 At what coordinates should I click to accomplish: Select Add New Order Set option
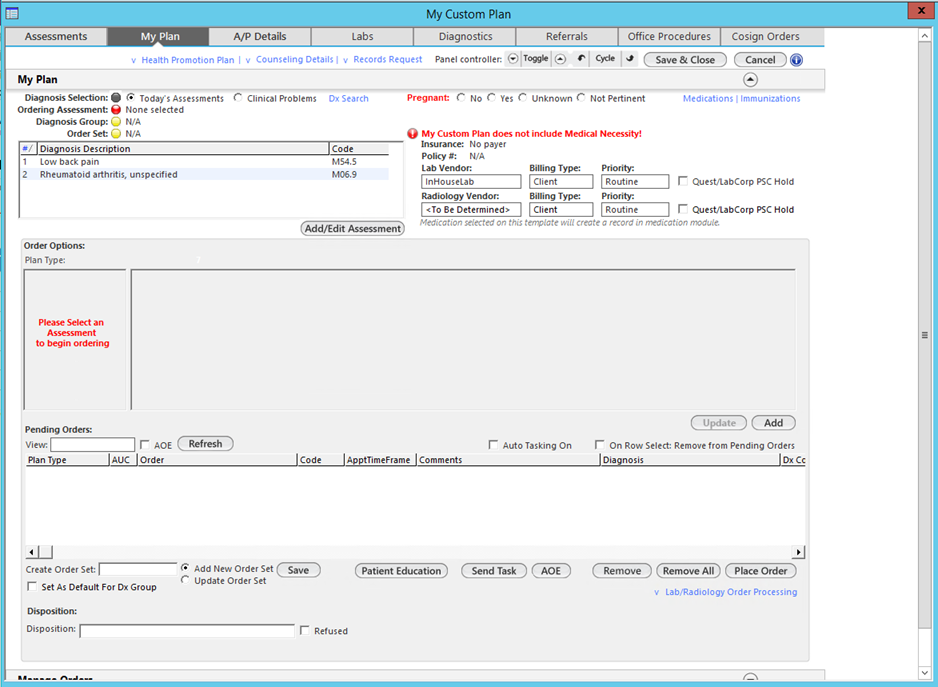click(185, 568)
